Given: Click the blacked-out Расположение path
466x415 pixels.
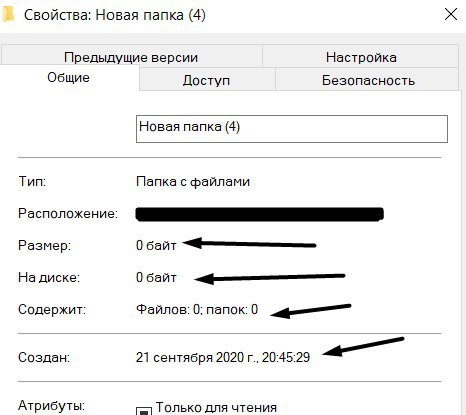Looking at the screenshot, I should pyautogui.click(x=260, y=214).
